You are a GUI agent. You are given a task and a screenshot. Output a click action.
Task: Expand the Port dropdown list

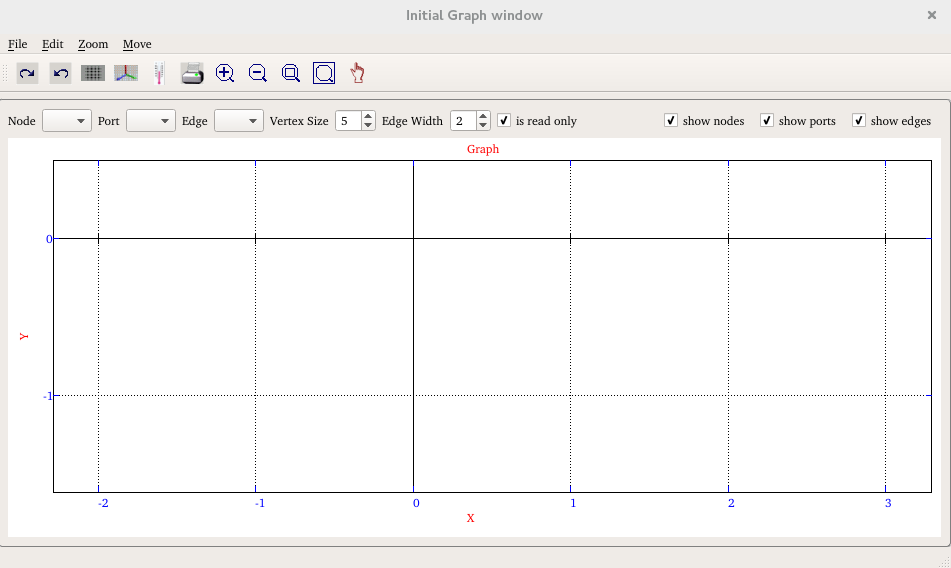click(151, 121)
